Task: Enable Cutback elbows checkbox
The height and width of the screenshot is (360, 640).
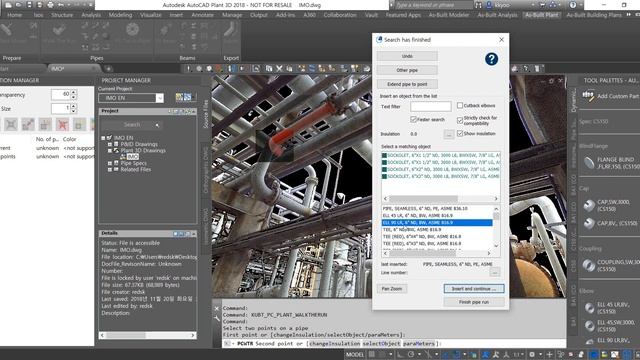Action: point(460,105)
